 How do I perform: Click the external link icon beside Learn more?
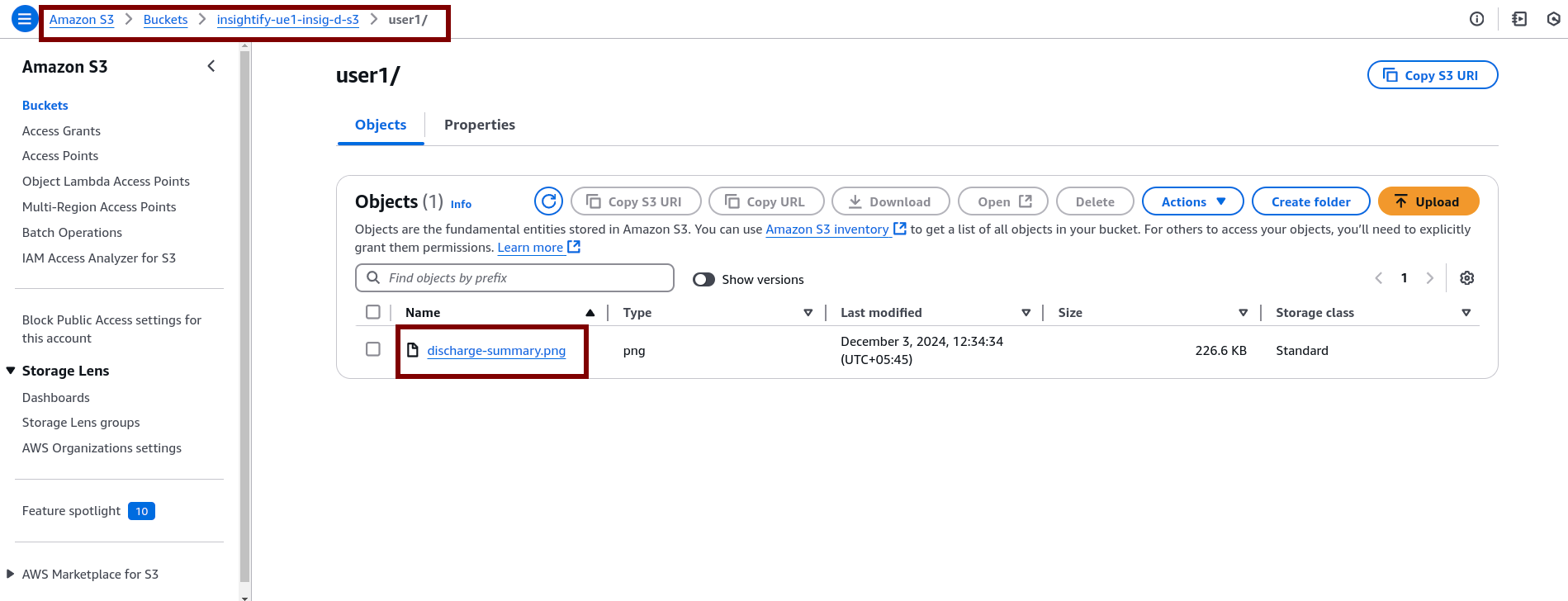pos(575,247)
